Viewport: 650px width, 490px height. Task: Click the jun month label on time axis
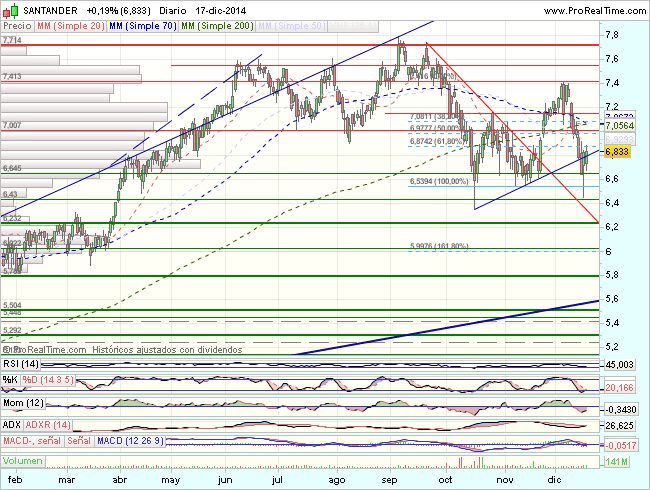(x=225, y=480)
